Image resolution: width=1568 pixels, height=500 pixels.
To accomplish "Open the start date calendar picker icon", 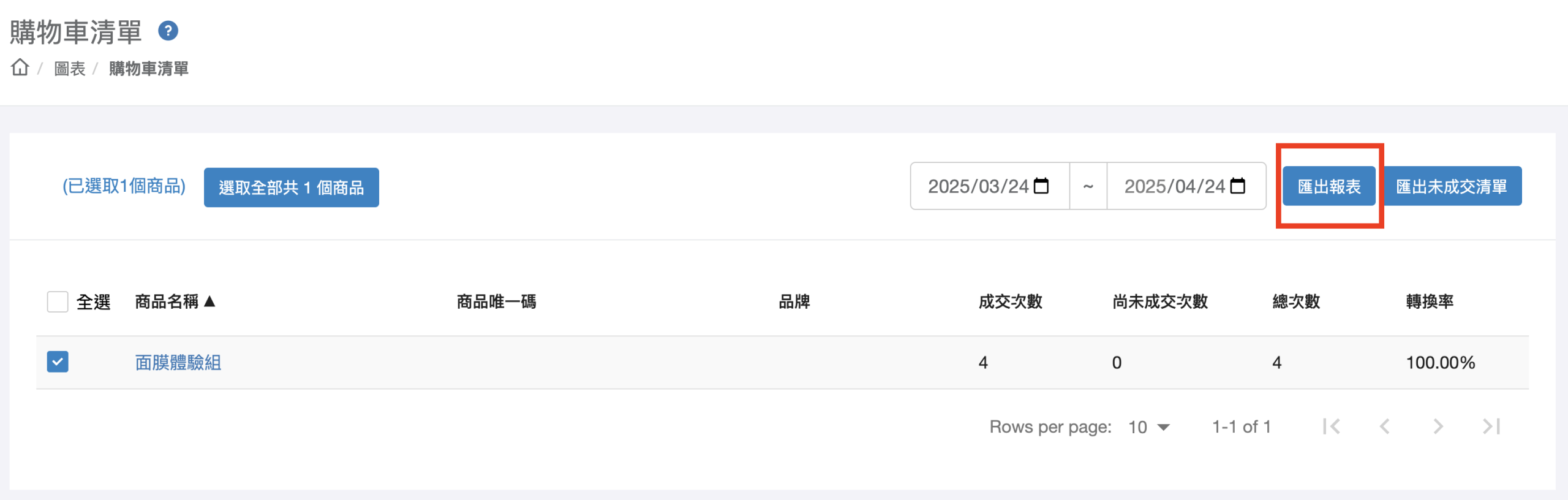I will pos(1041,186).
